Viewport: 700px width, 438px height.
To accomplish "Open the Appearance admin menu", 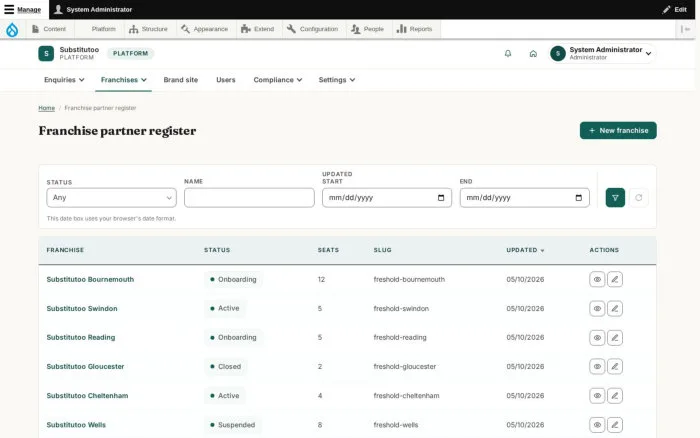I will click(205, 29).
